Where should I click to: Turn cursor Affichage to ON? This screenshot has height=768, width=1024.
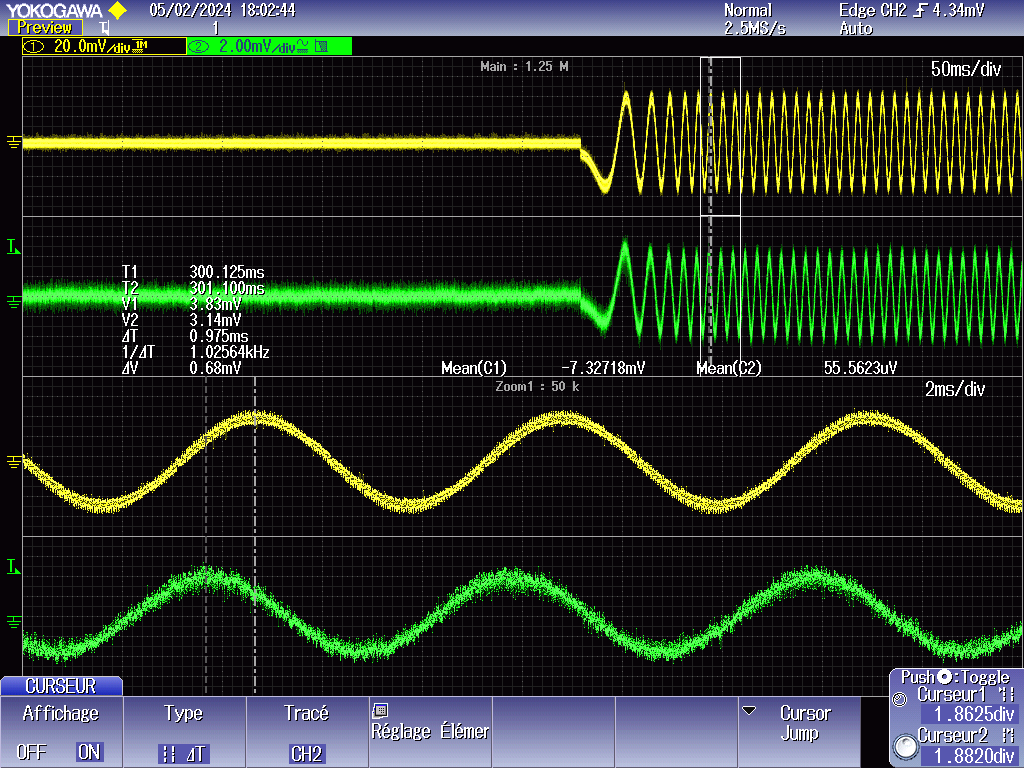coord(89,752)
